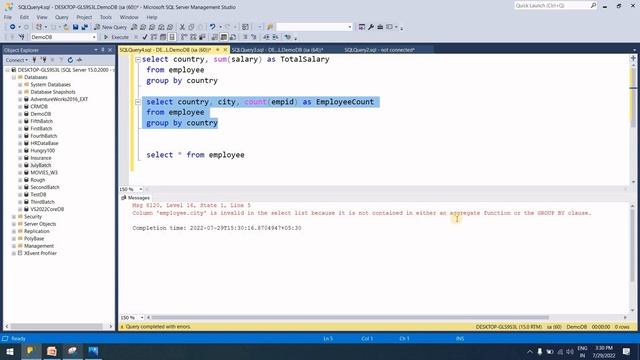The height and width of the screenshot is (360, 640).
Task: Click Disconnect icon in Object Explorer
Action: [44, 60]
